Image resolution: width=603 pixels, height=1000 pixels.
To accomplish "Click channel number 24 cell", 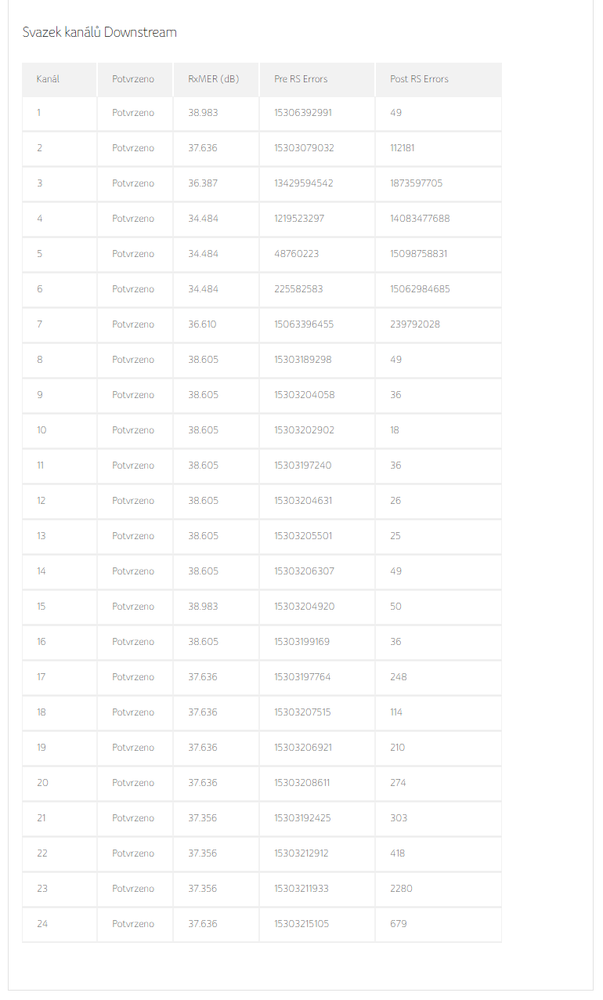I will tap(42, 924).
